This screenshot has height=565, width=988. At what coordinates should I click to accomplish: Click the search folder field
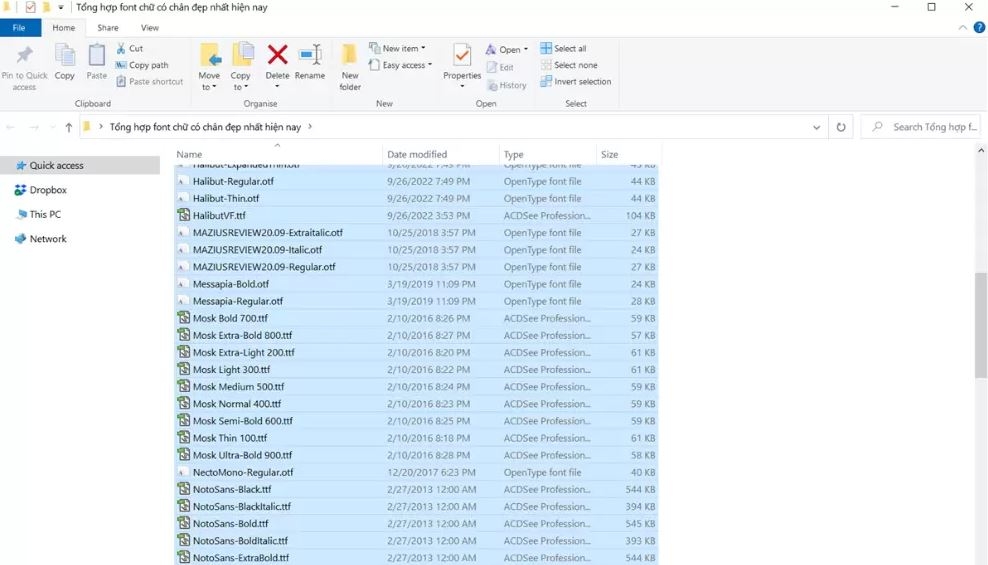[923, 127]
